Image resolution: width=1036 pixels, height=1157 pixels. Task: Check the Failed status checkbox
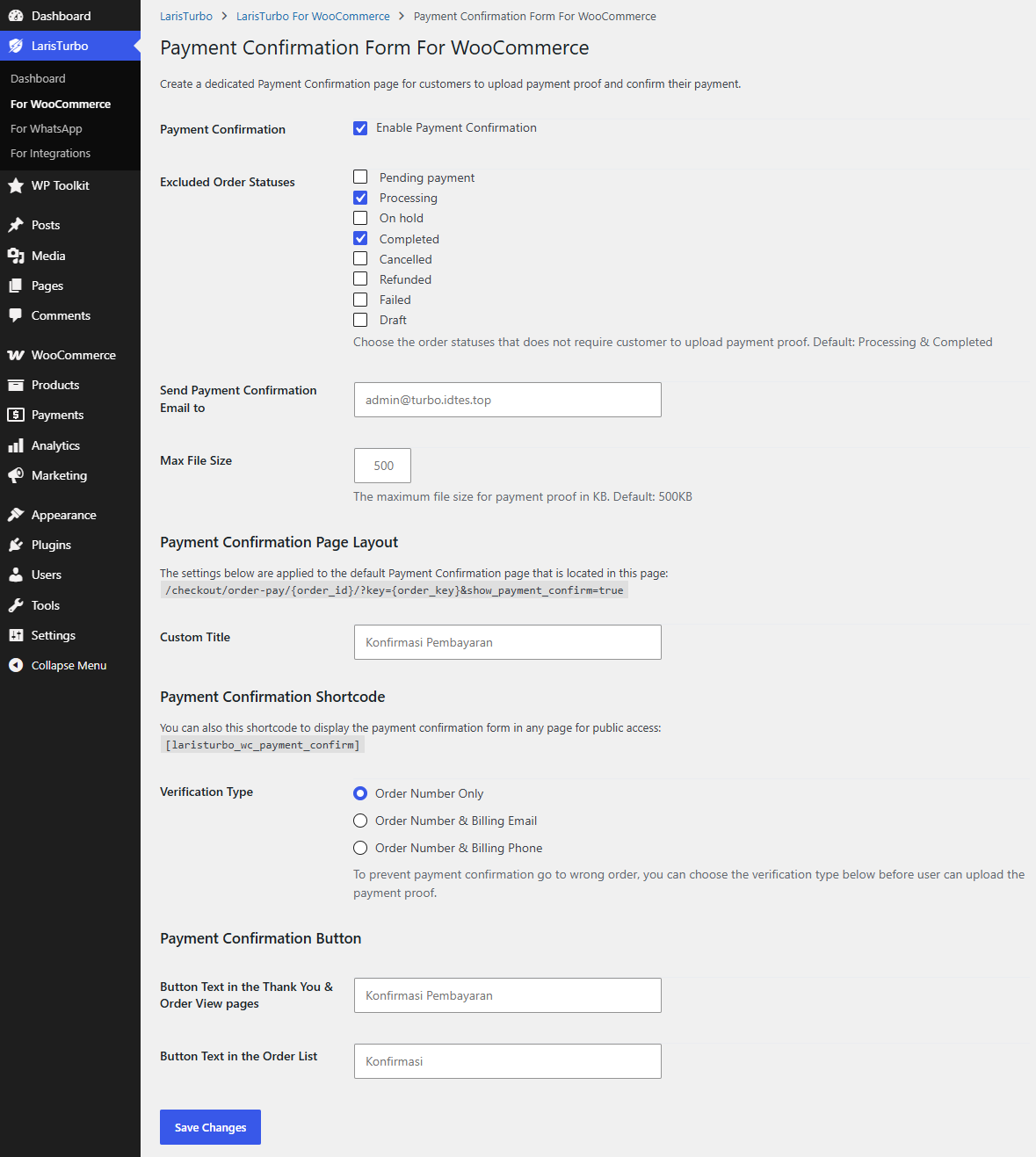pos(360,300)
